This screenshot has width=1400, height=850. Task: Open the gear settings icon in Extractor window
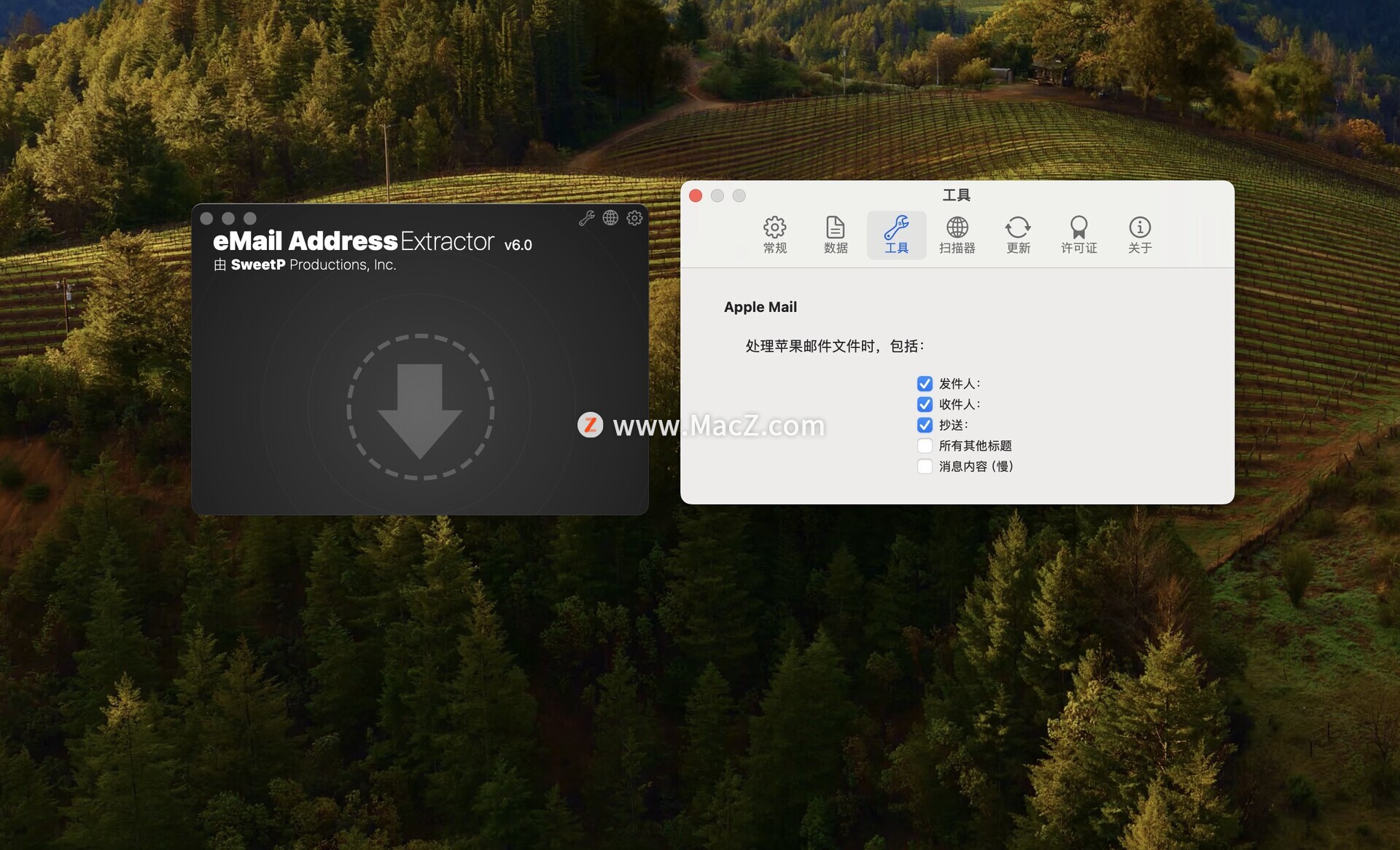click(x=635, y=218)
